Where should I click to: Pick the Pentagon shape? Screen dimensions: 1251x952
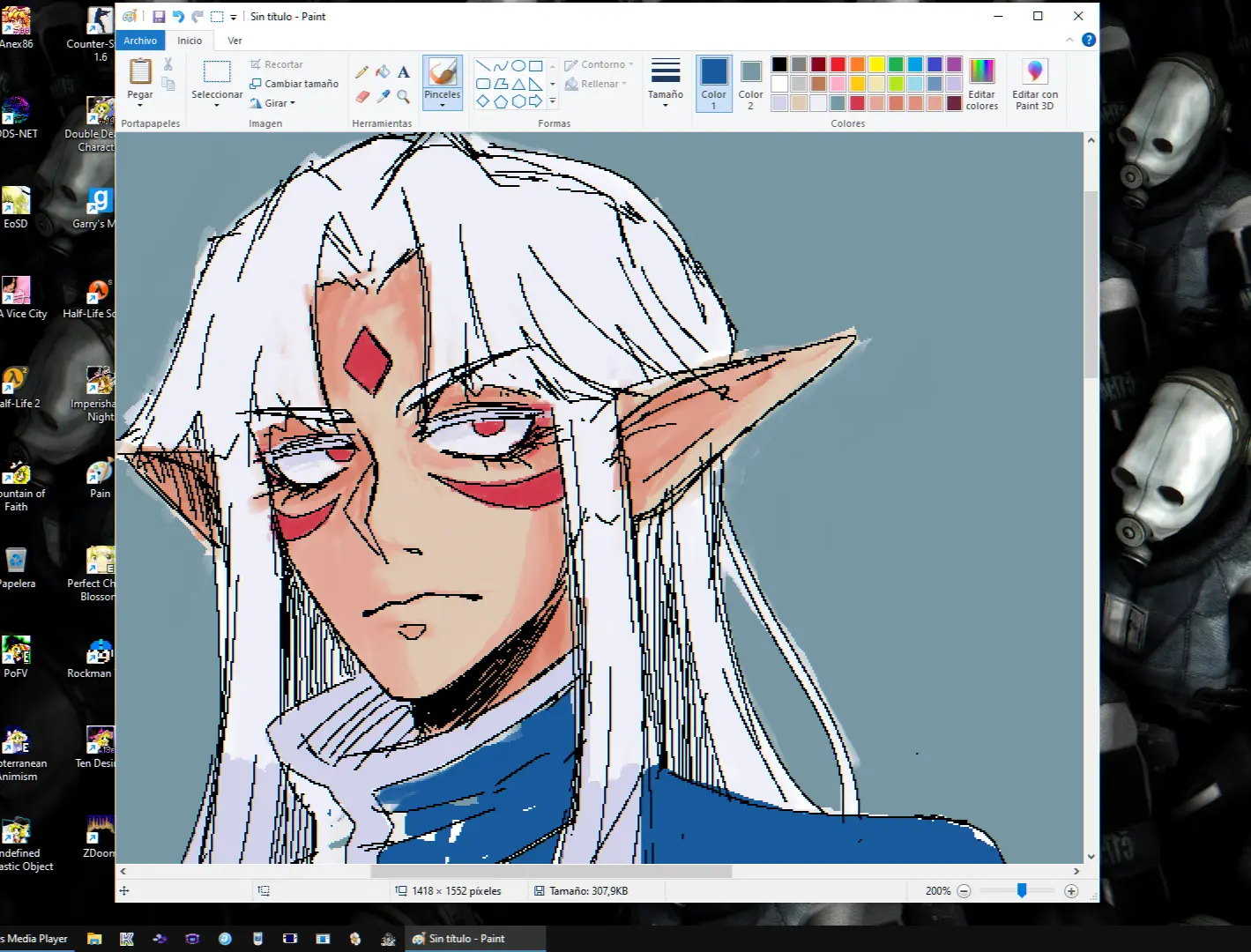pyautogui.click(x=501, y=101)
